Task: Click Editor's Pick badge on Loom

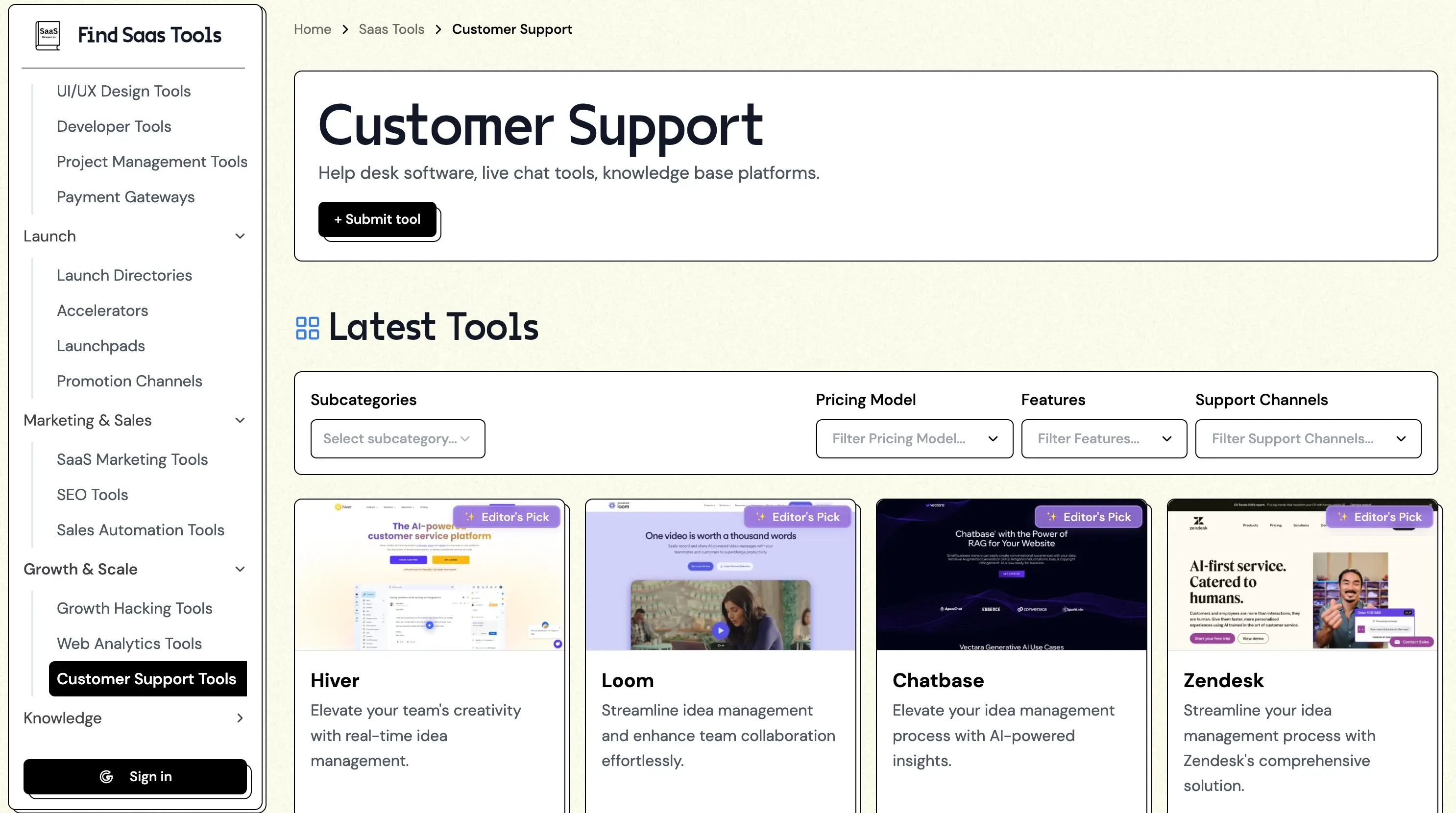Action: [798, 517]
